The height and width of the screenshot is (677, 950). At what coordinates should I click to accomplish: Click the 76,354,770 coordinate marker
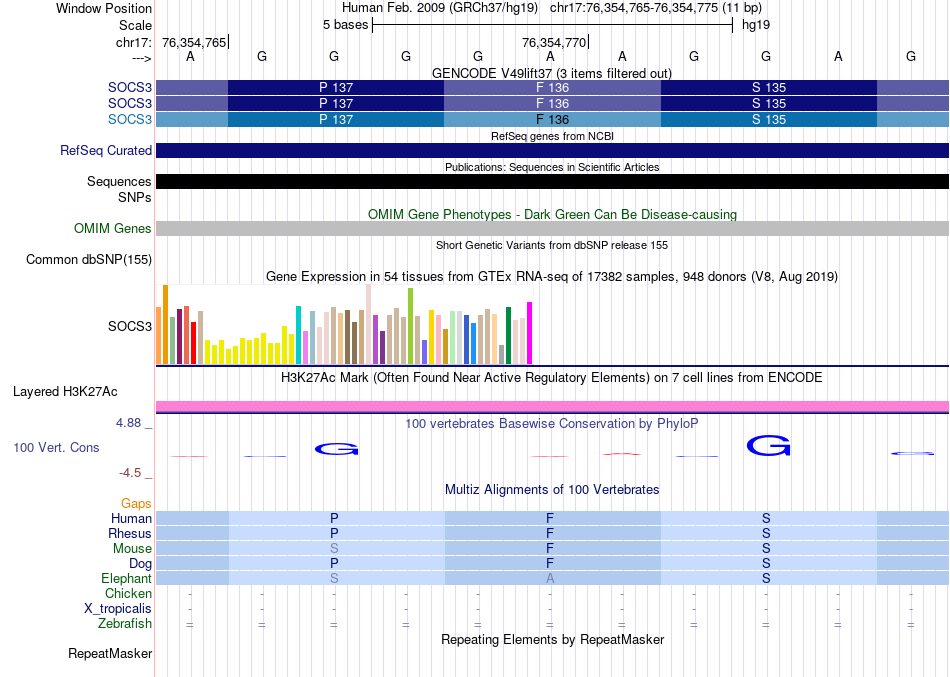pos(554,42)
